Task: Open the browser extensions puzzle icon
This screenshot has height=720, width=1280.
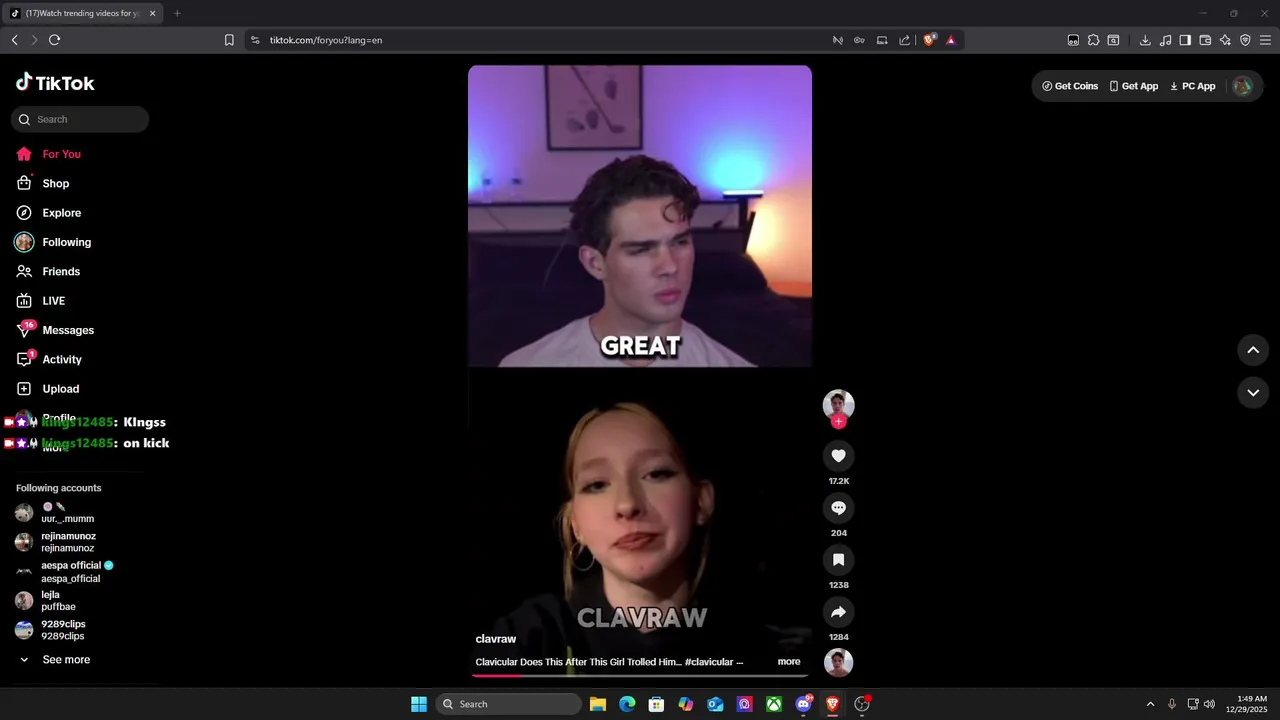Action: pos(1093,40)
